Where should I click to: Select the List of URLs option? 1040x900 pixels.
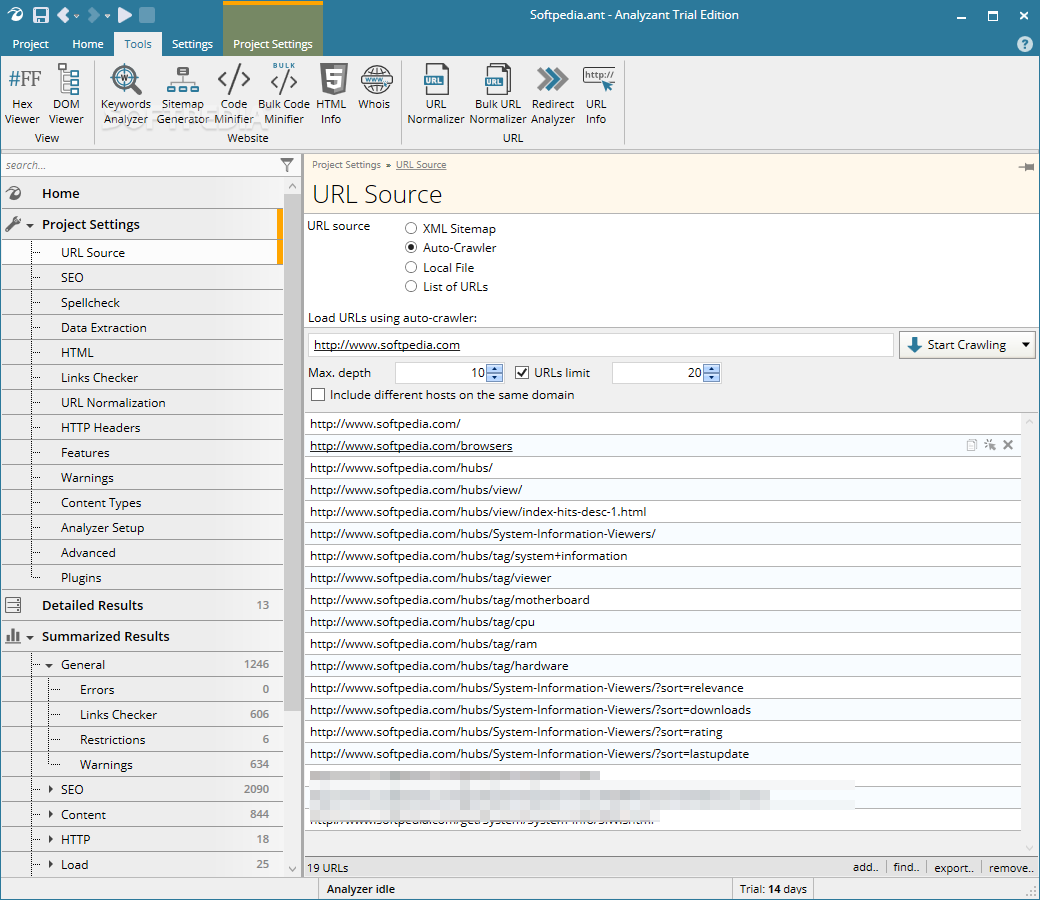(x=411, y=287)
